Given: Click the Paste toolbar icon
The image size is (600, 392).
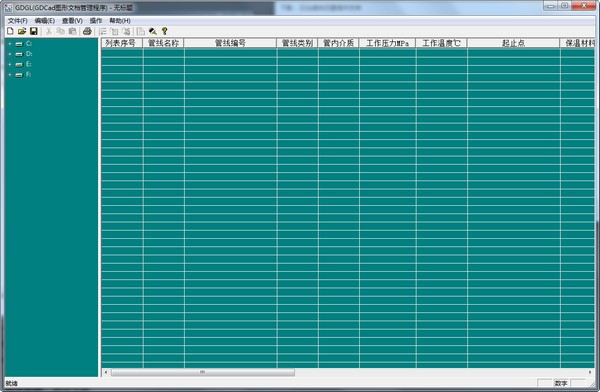Looking at the screenshot, I should [x=72, y=31].
